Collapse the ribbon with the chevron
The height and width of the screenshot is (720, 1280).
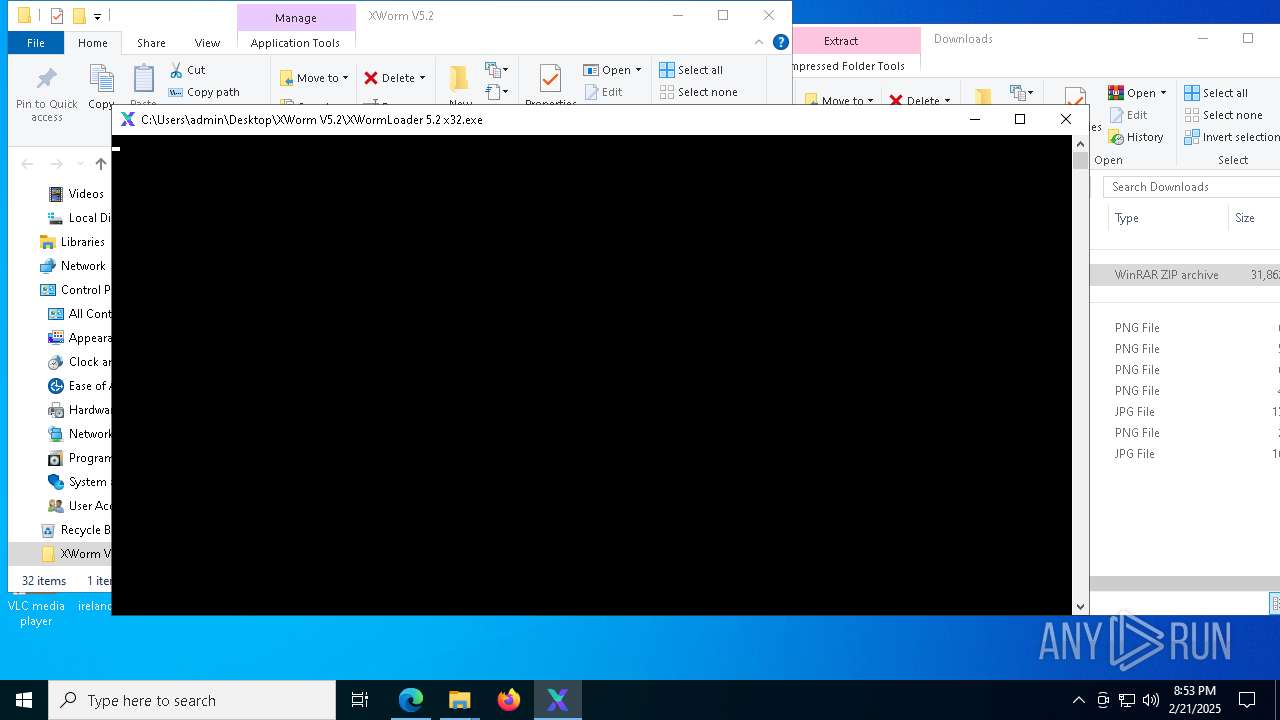tap(759, 42)
